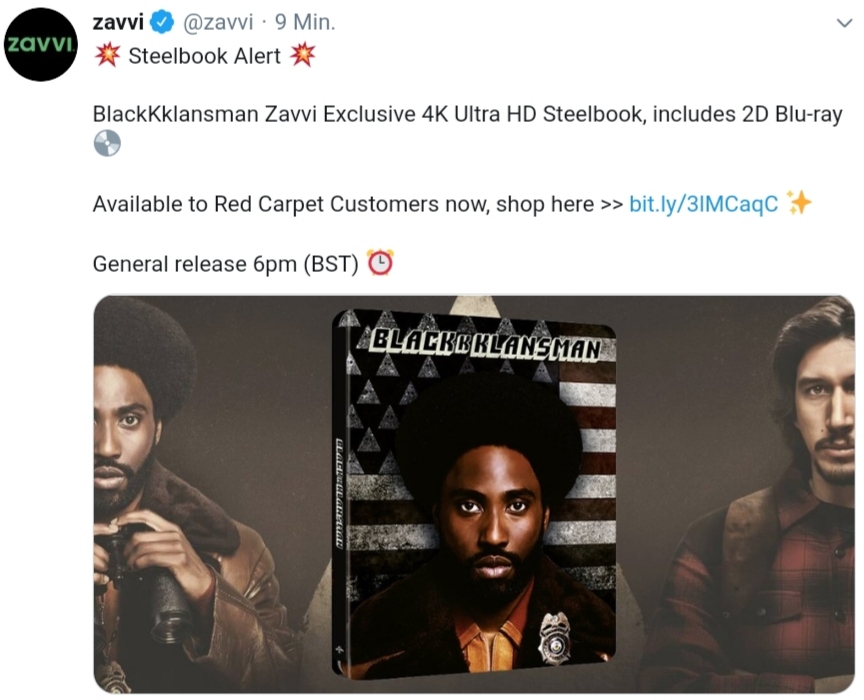864x700 pixels.
Task: Open the steelbook cover in the image
Action: coord(474,493)
